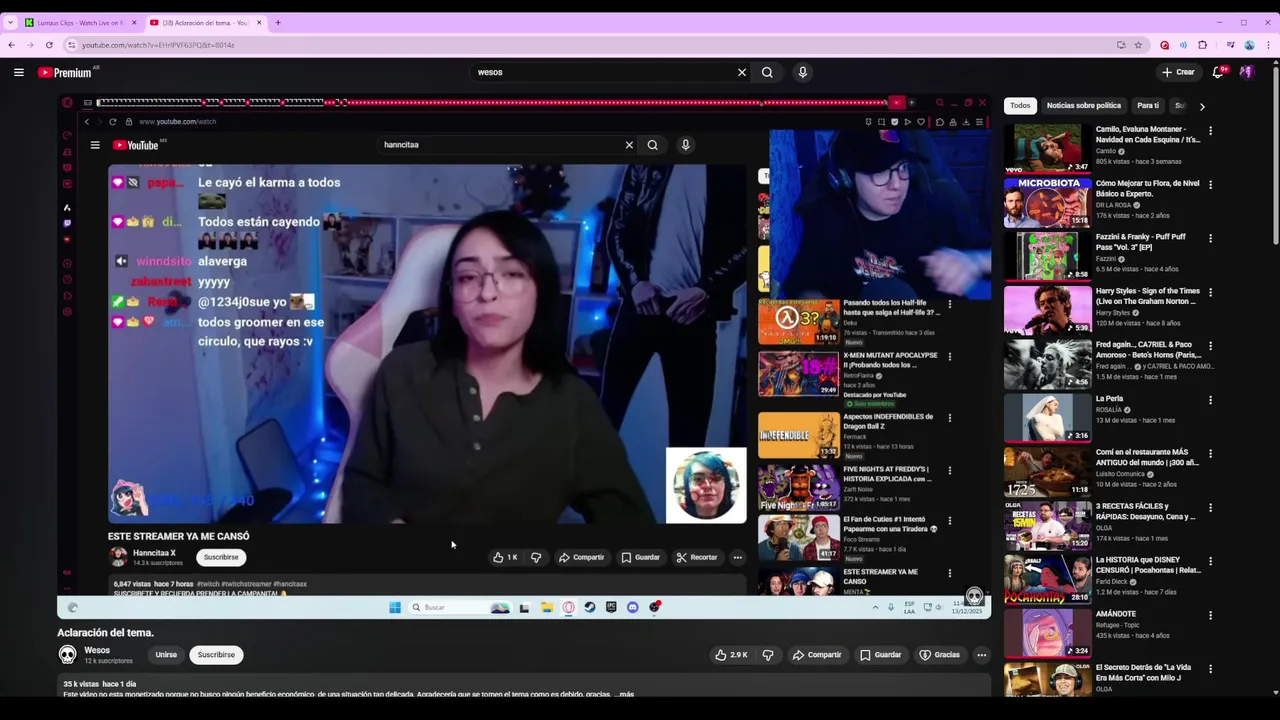Image resolution: width=1280 pixels, height=720 pixels.
Task: Open the Fazzini & Franky Puff Pass video
Action: (1047, 256)
